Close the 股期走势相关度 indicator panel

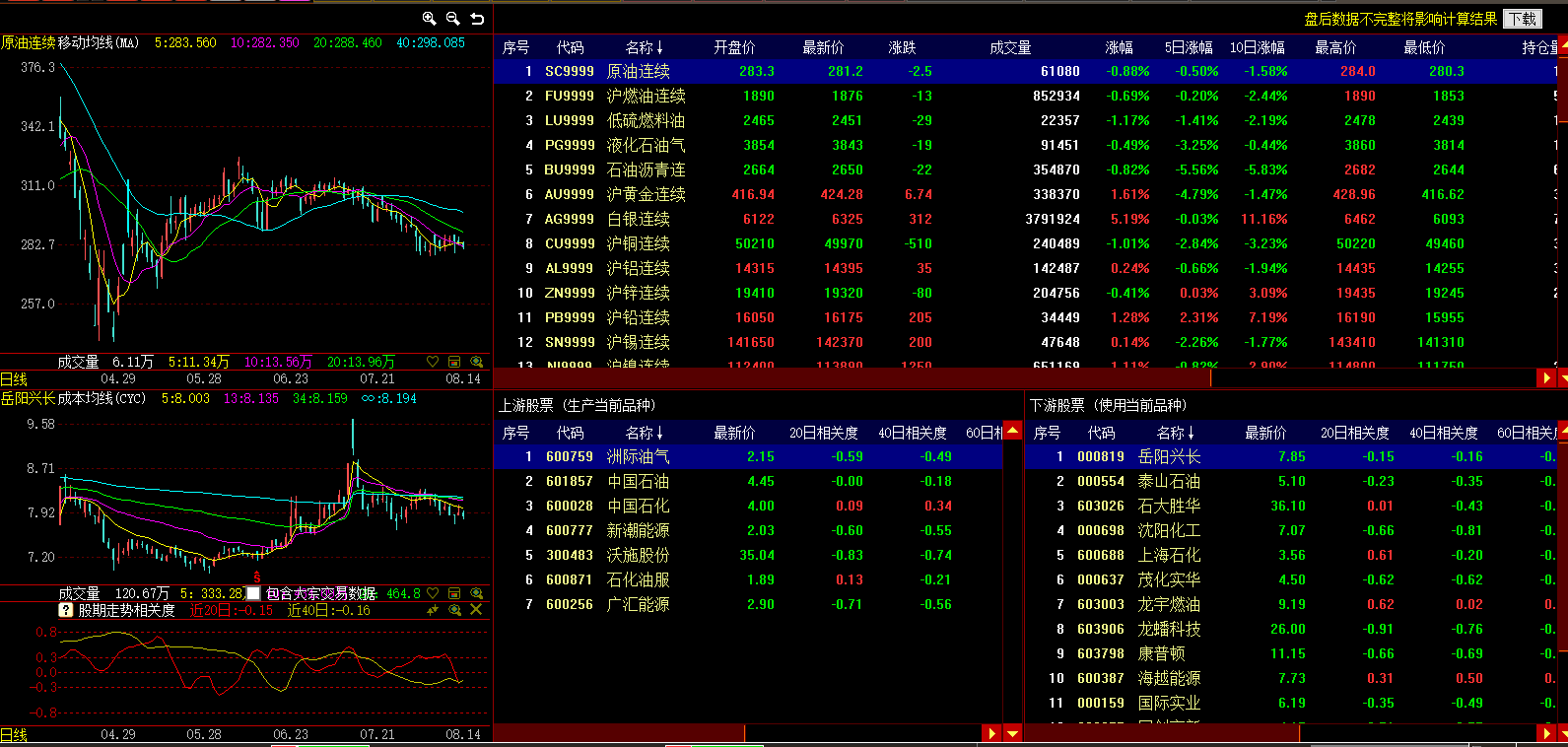[476, 610]
